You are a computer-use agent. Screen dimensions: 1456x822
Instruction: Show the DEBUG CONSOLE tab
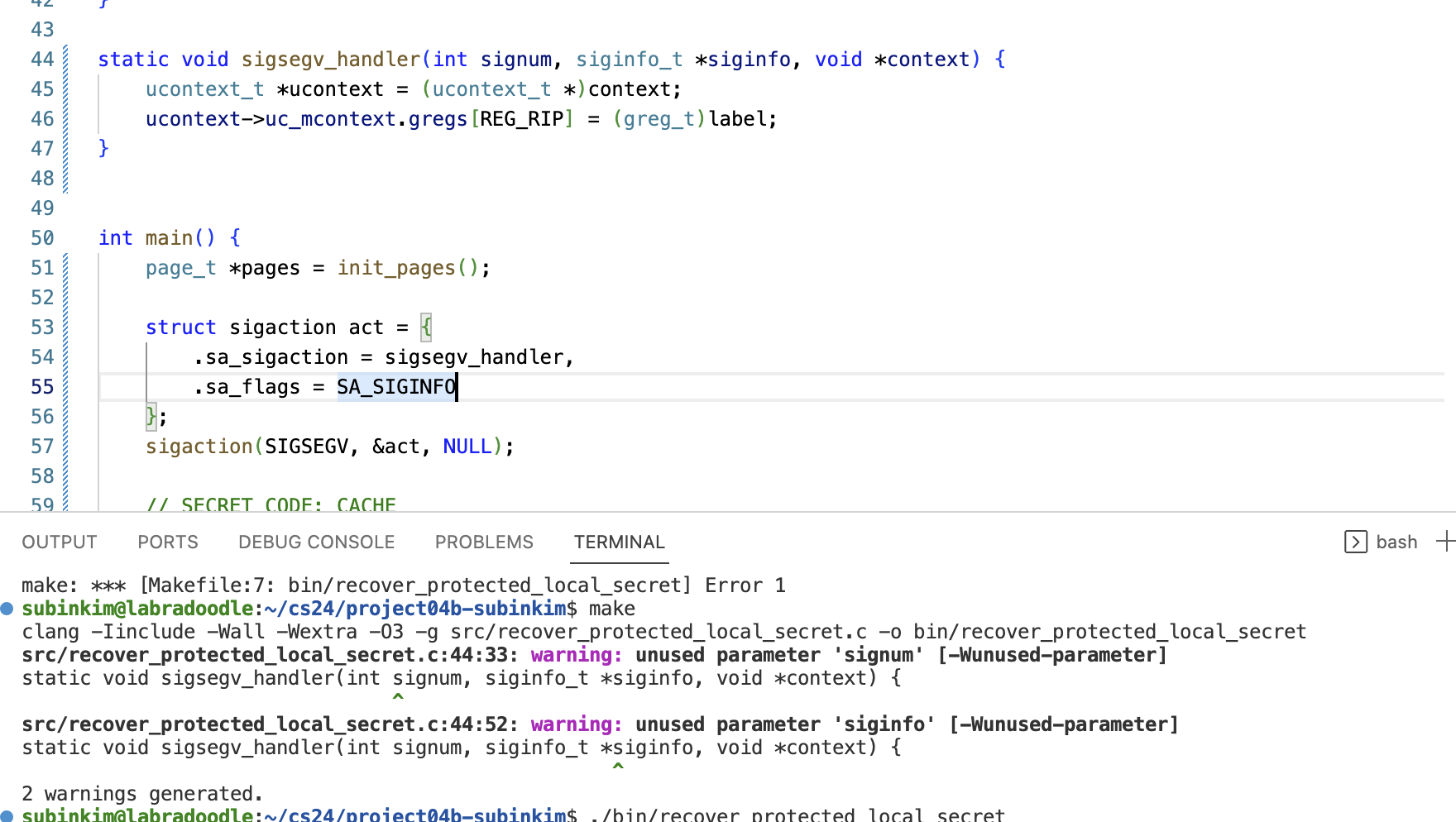[316, 542]
